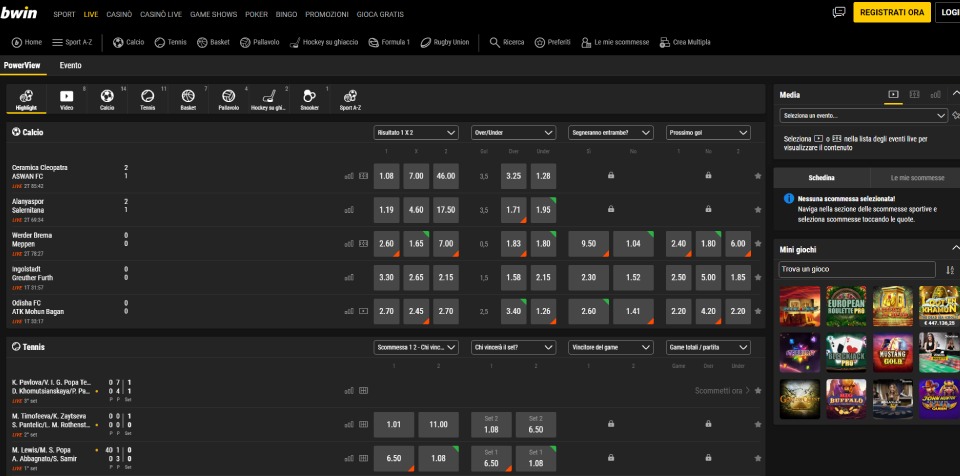Open Ricerca search in navigation bar

(506, 42)
